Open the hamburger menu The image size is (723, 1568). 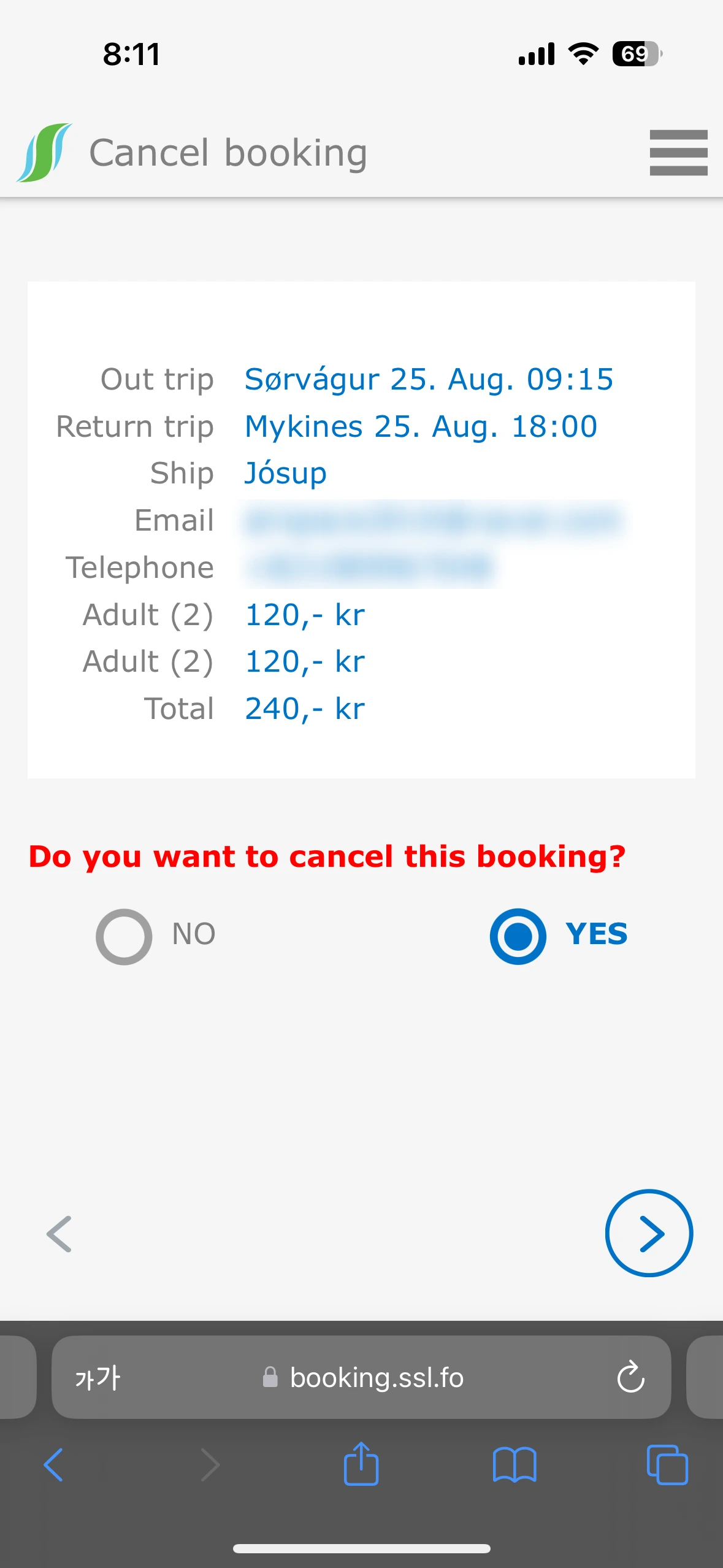click(x=678, y=153)
